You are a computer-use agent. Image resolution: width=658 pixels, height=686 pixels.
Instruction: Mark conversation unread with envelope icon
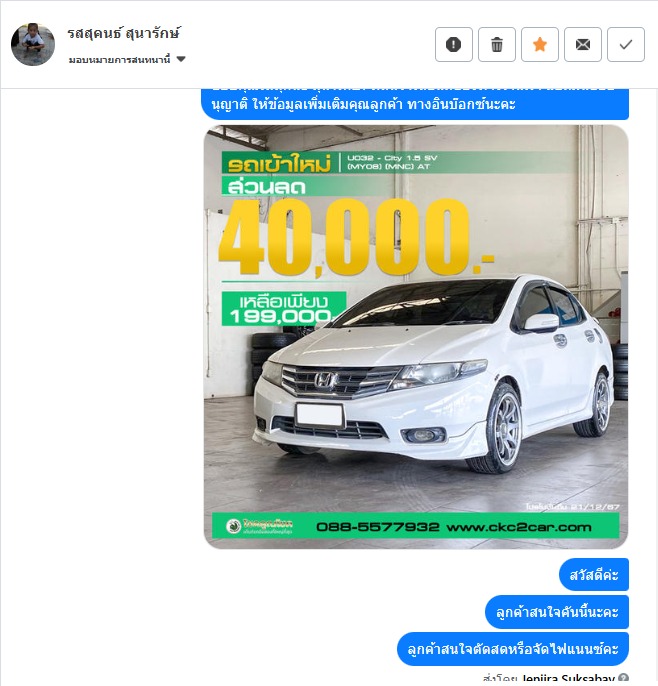583,44
